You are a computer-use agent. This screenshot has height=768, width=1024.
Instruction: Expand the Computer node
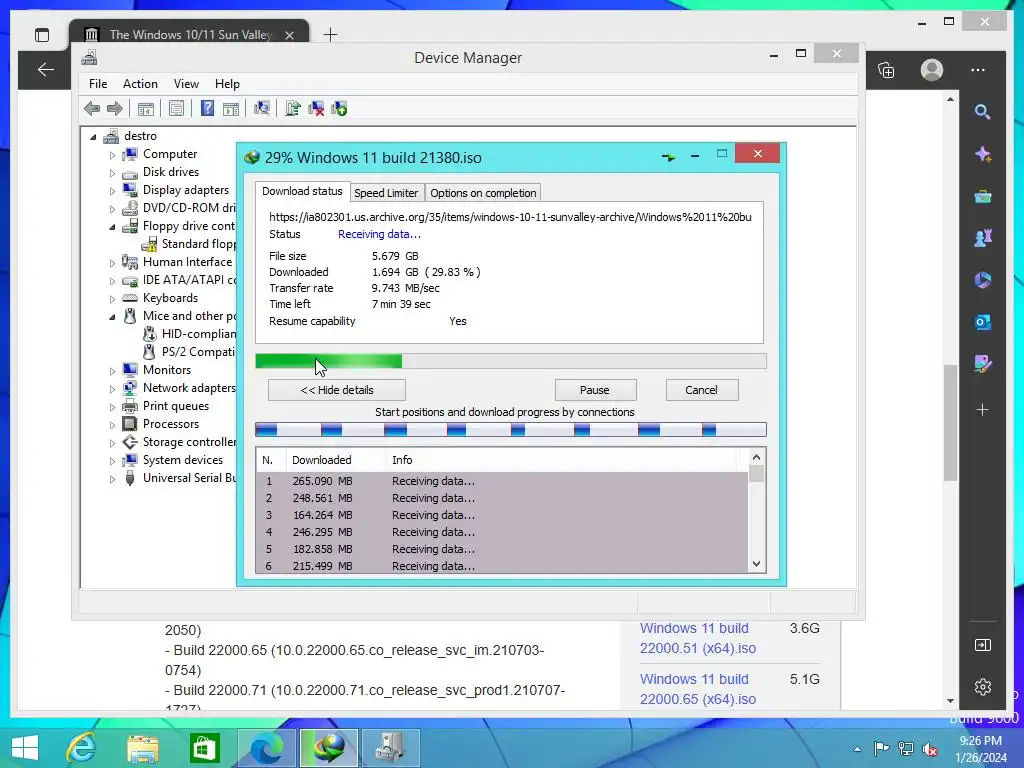tap(112, 155)
